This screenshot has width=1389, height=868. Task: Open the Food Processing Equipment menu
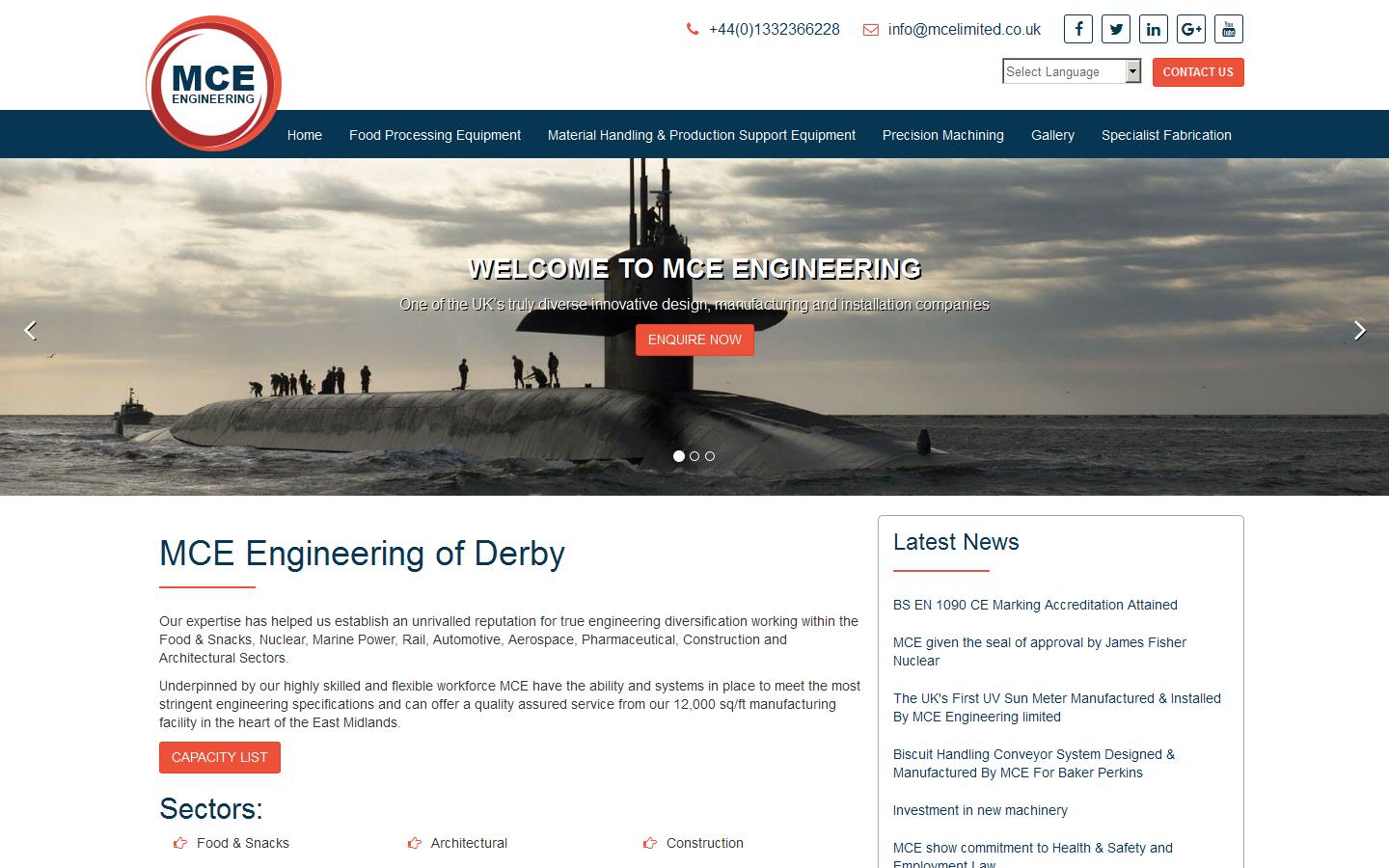click(434, 135)
